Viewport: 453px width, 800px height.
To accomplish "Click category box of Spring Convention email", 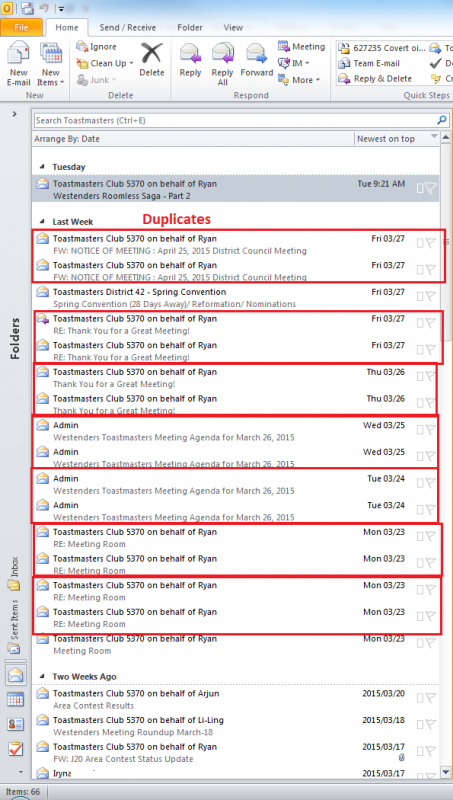I will [x=420, y=297].
